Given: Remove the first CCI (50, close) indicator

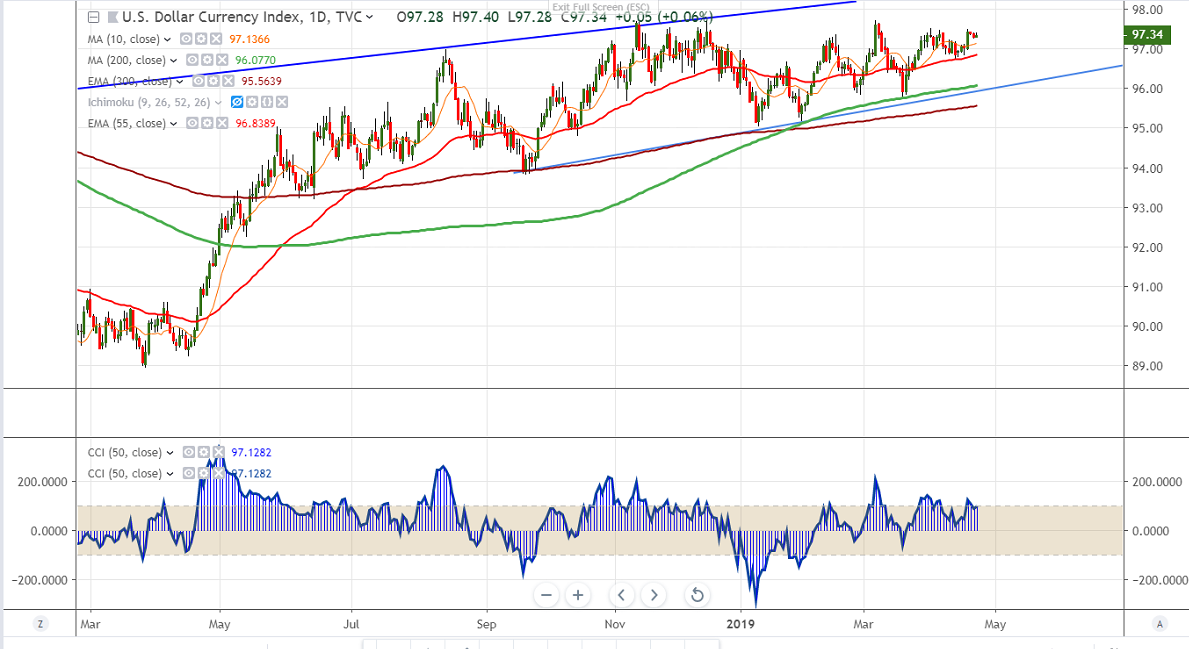Looking at the screenshot, I should tap(218, 453).
